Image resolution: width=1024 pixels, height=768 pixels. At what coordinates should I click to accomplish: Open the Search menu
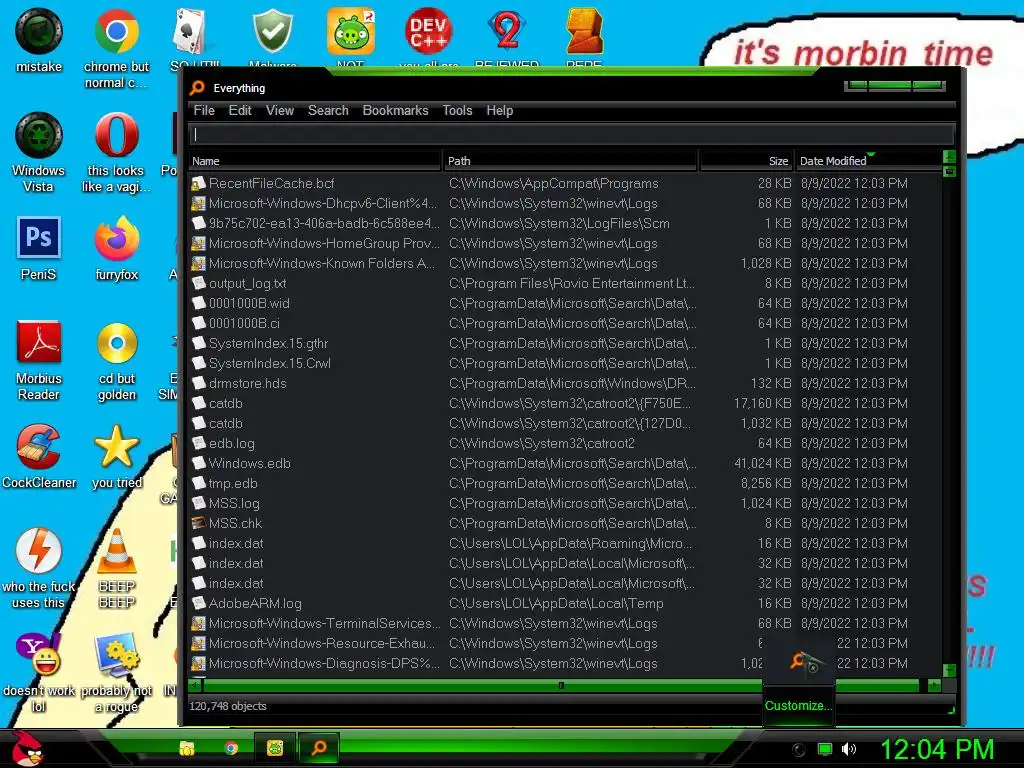click(x=328, y=110)
